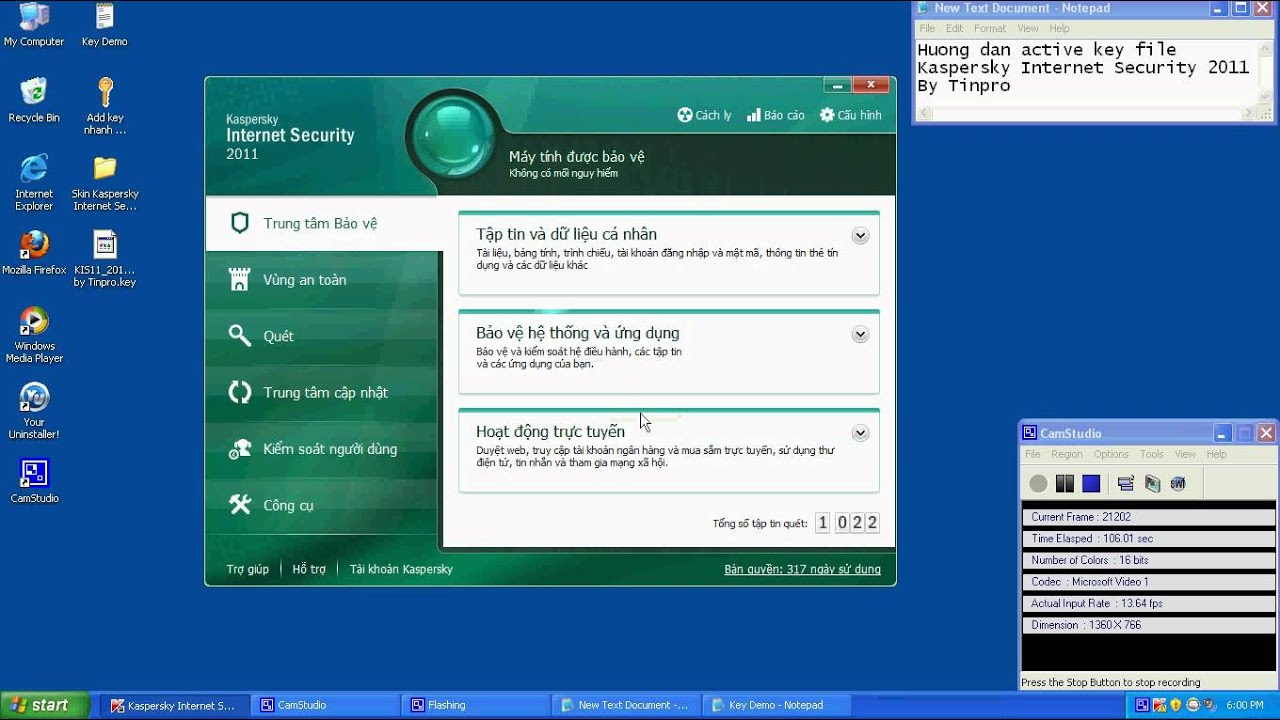1280x720 pixels.
Task: Click inside the Notepad text area
Action: (1087, 71)
